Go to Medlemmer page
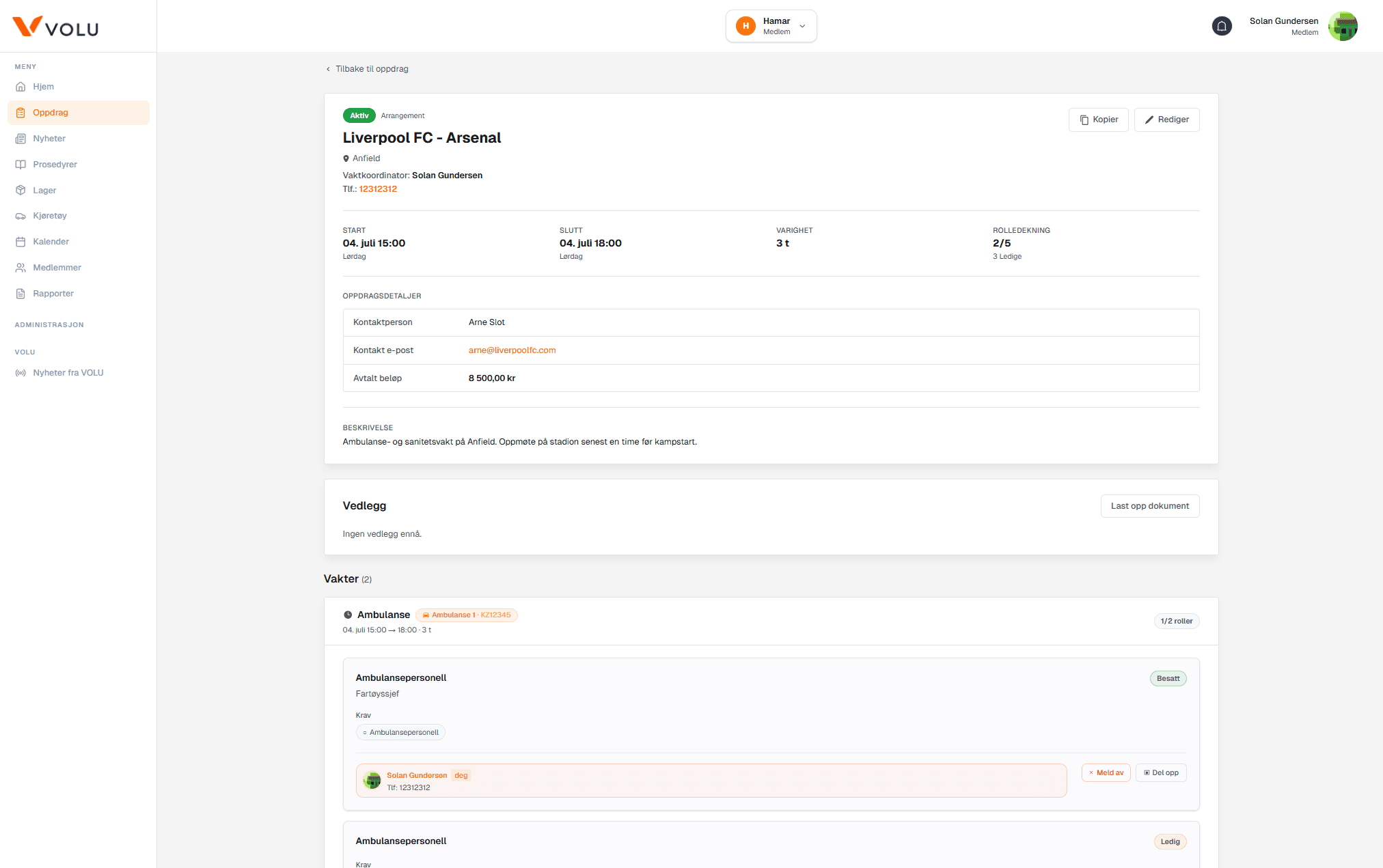 pos(79,268)
